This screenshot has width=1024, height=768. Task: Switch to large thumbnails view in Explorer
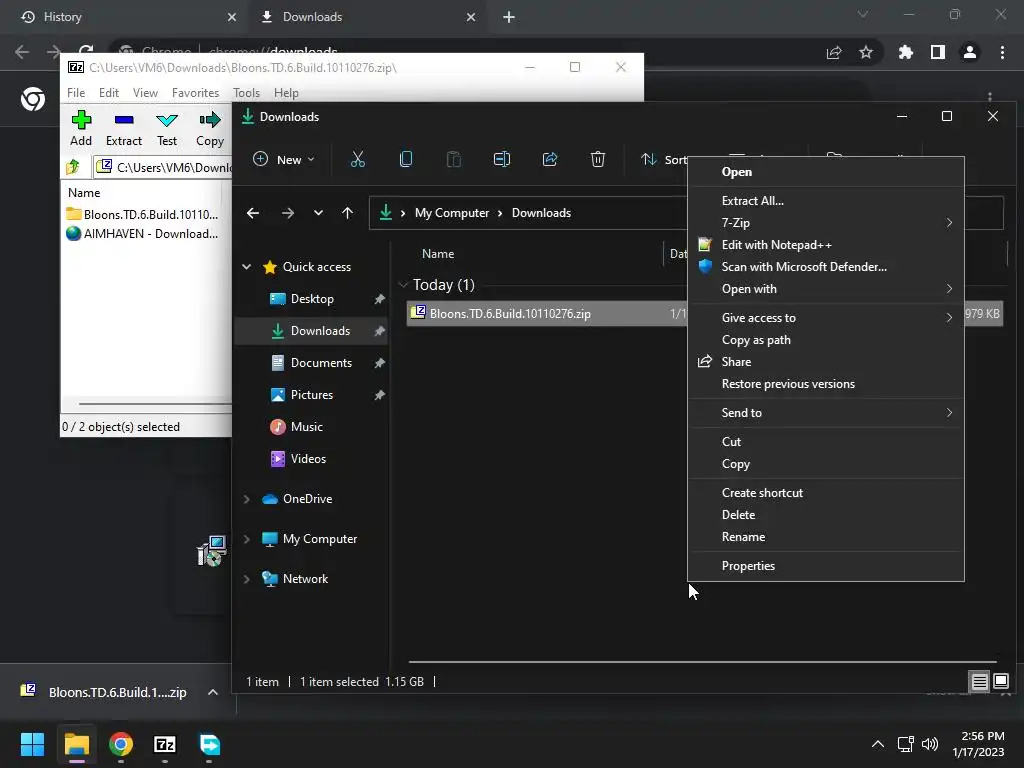(1001, 681)
